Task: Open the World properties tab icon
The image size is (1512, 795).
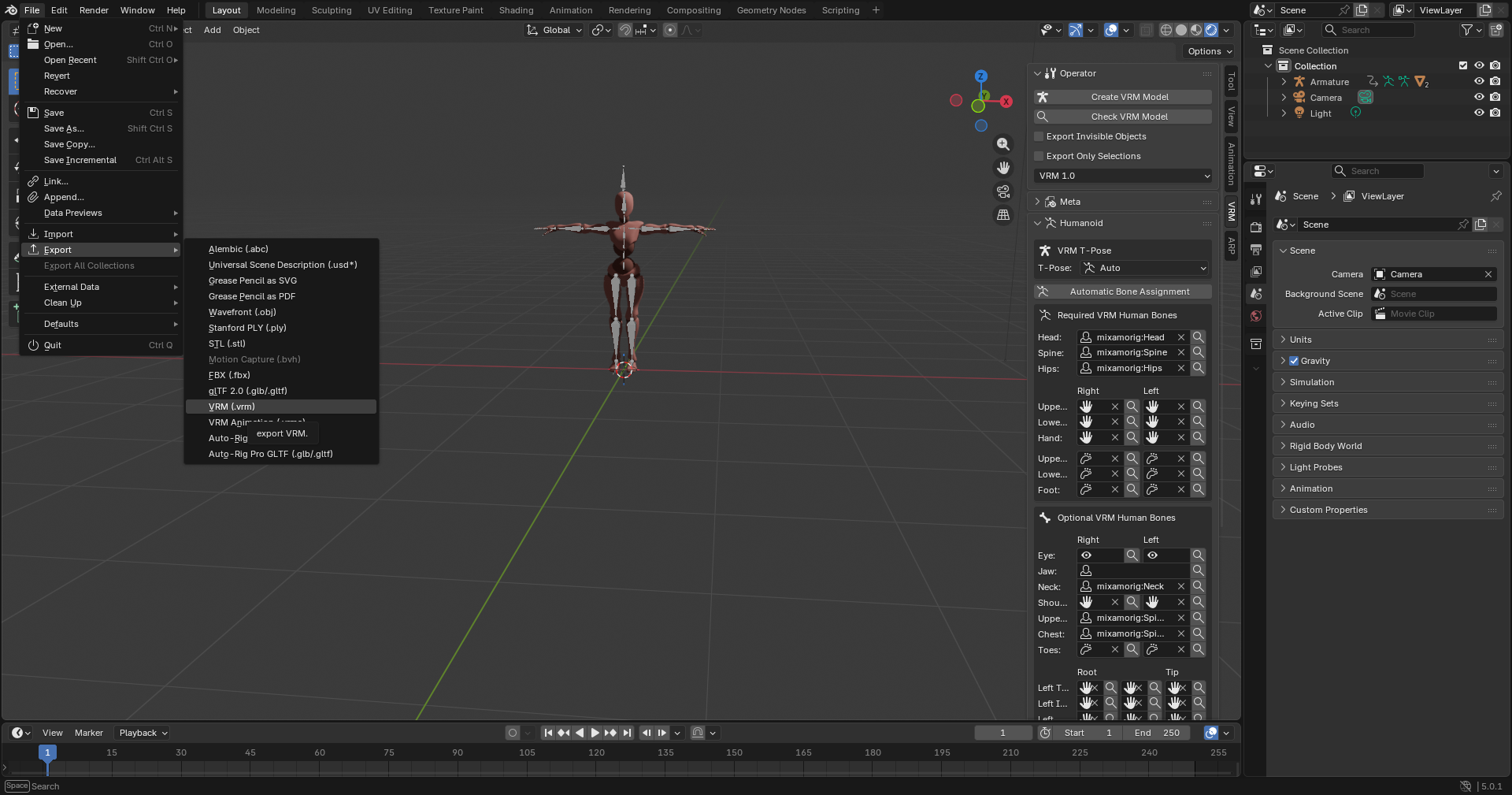Action: pos(1256,316)
